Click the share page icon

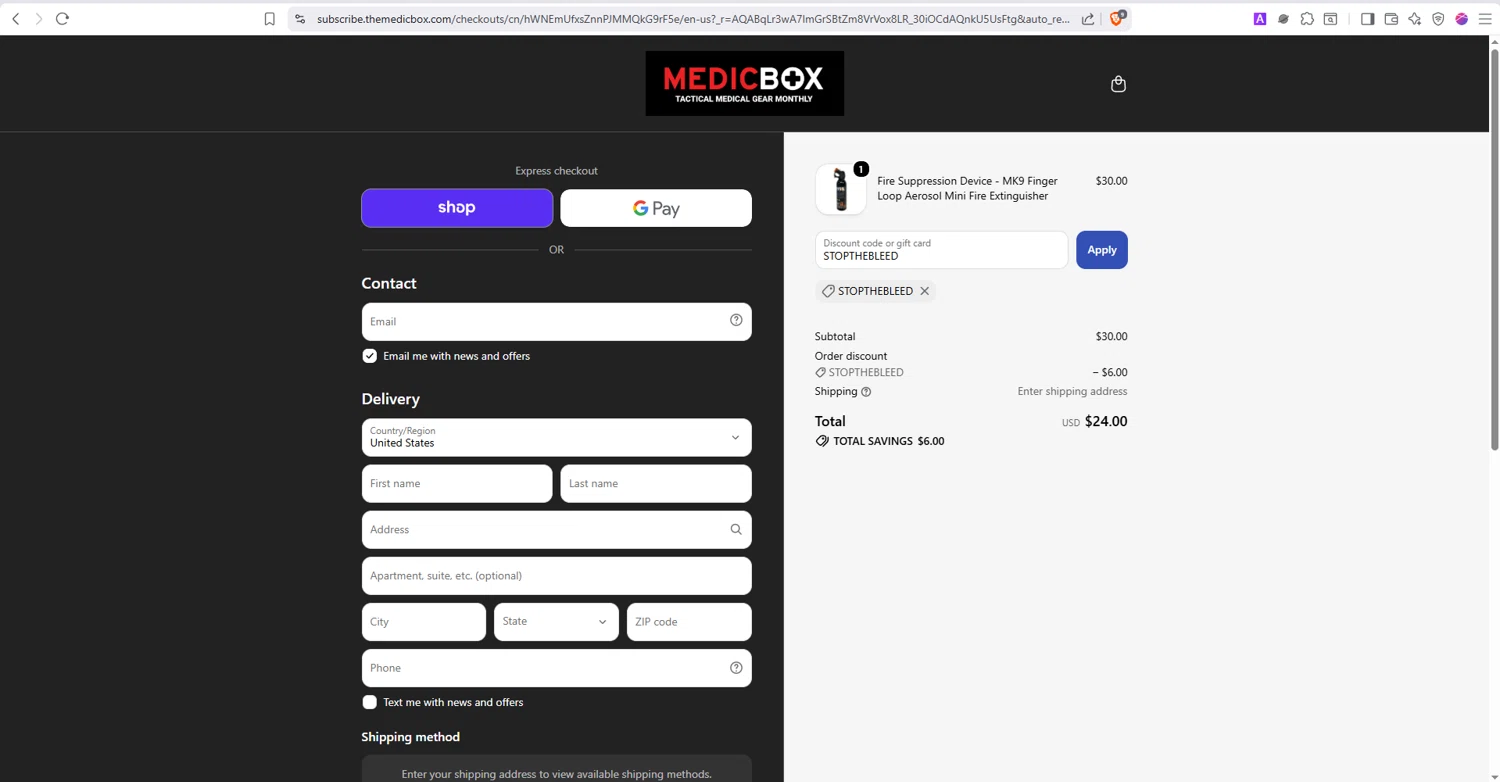pos(1088,19)
